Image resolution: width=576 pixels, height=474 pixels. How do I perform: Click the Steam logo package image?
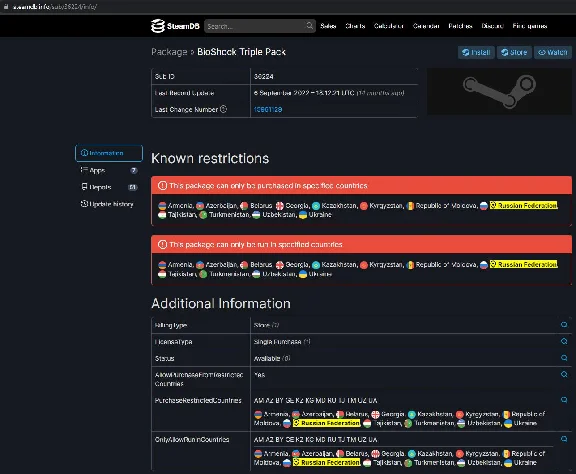(x=499, y=91)
